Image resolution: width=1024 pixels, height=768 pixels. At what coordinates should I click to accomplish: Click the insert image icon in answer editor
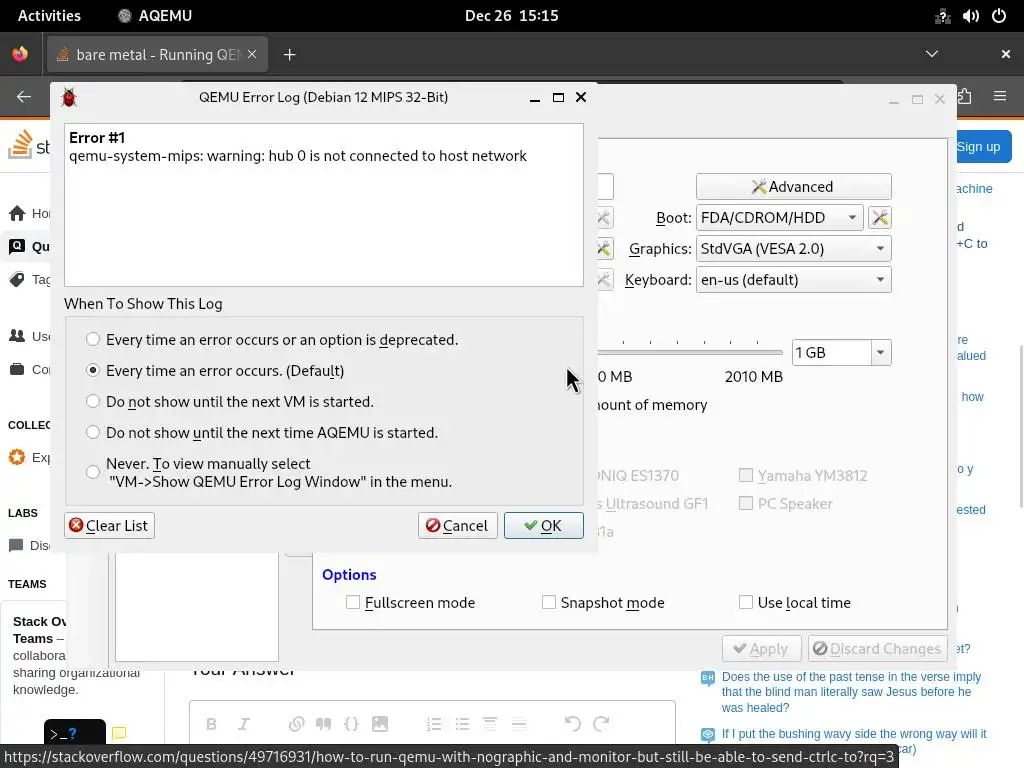(379, 724)
